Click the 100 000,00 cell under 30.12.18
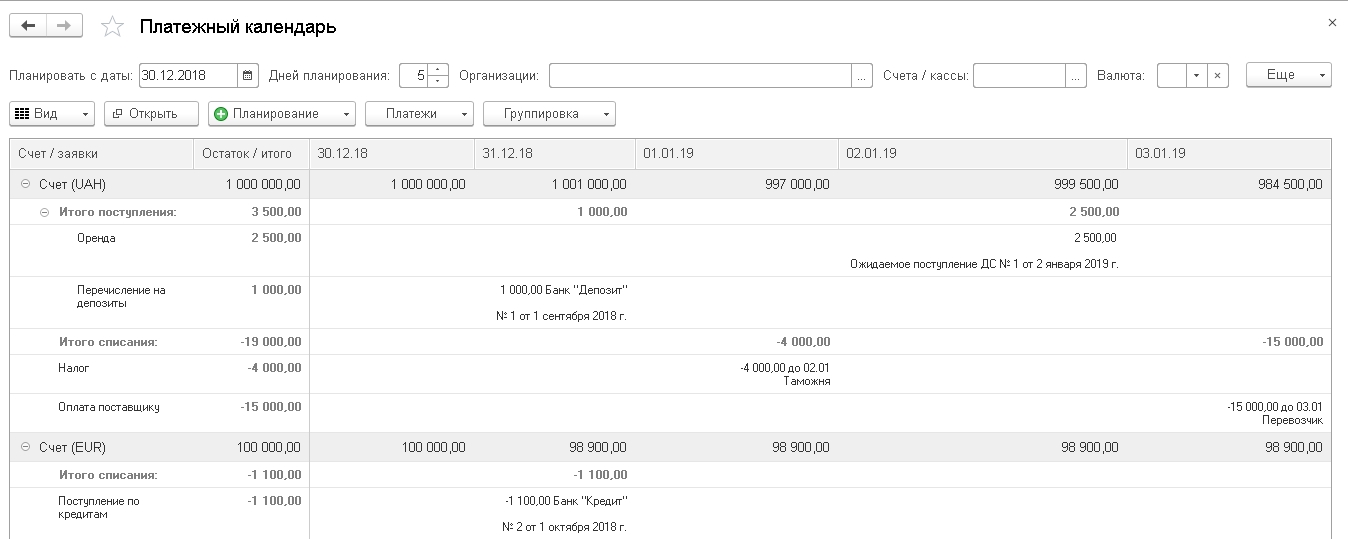Image resolution: width=1348 pixels, height=539 pixels. (391, 448)
